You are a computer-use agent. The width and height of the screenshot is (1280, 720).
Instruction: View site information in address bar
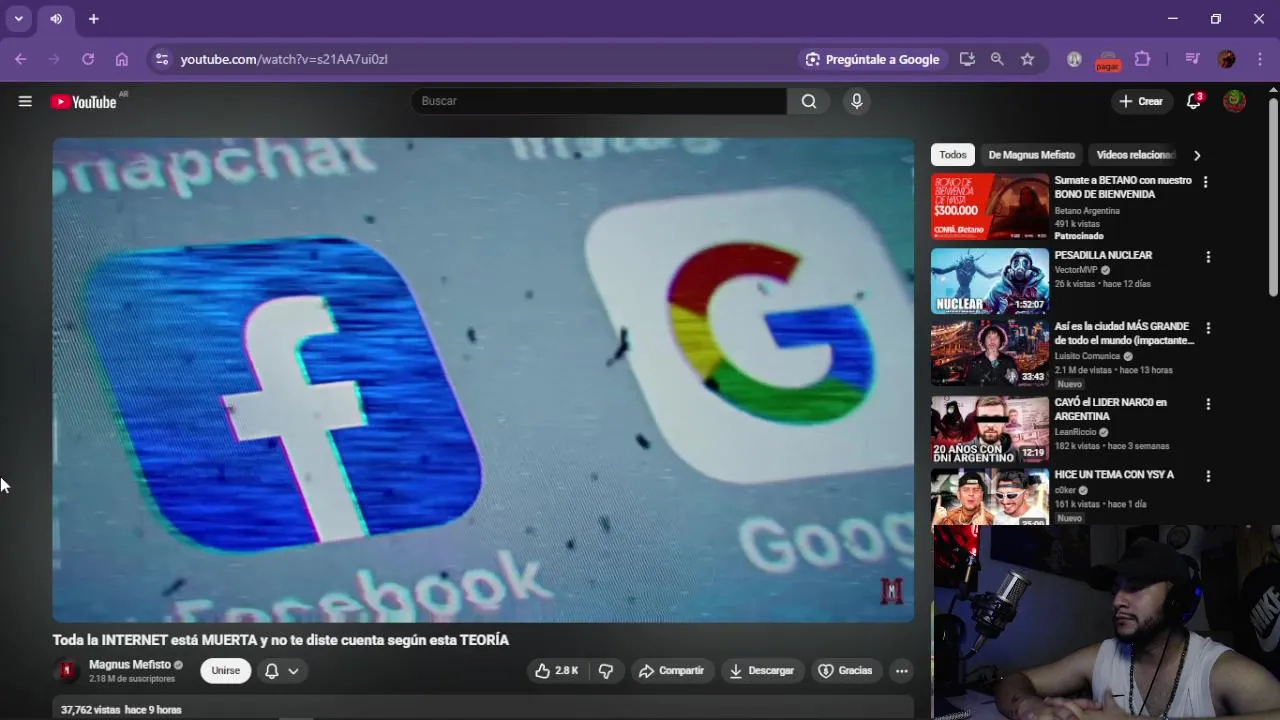pyautogui.click(x=162, y=59)
